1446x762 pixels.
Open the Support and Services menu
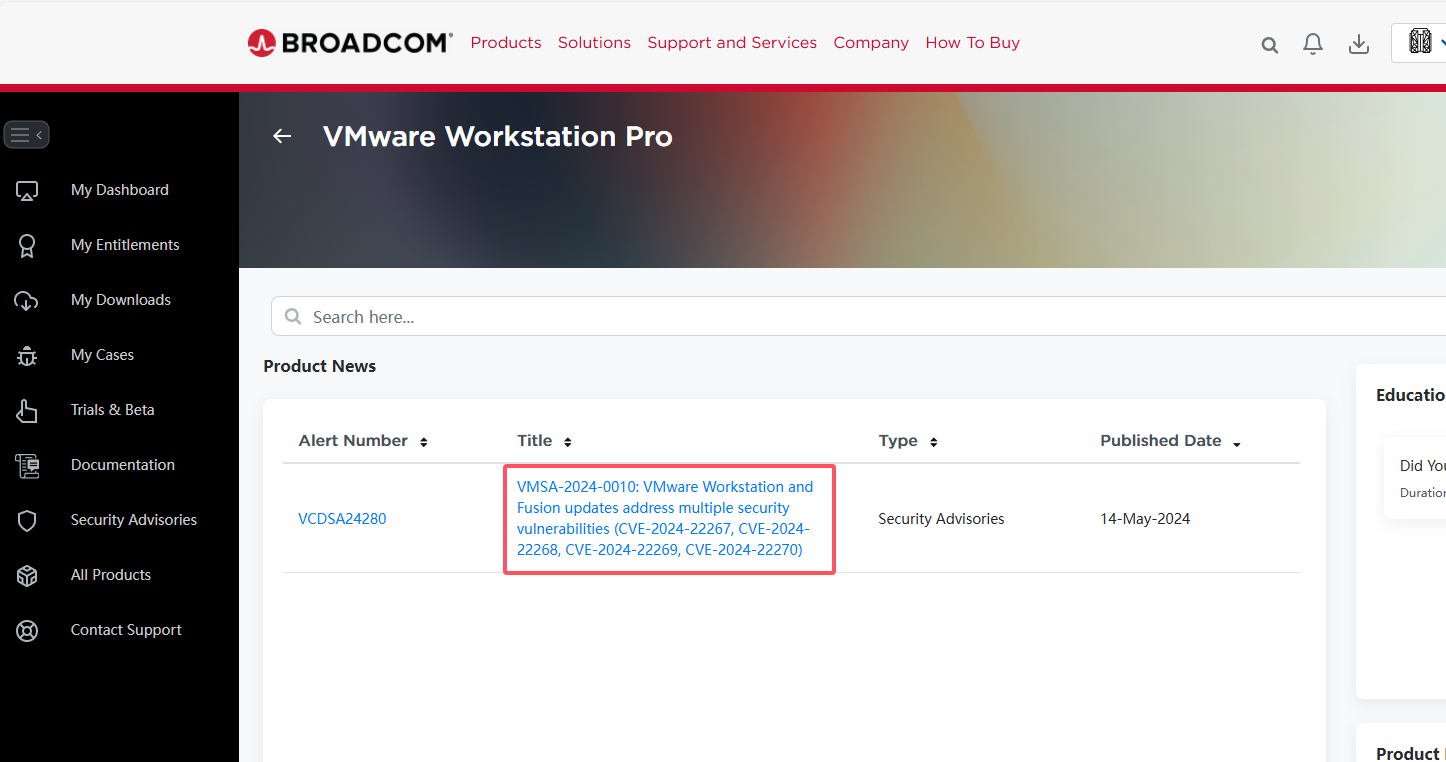732,43
